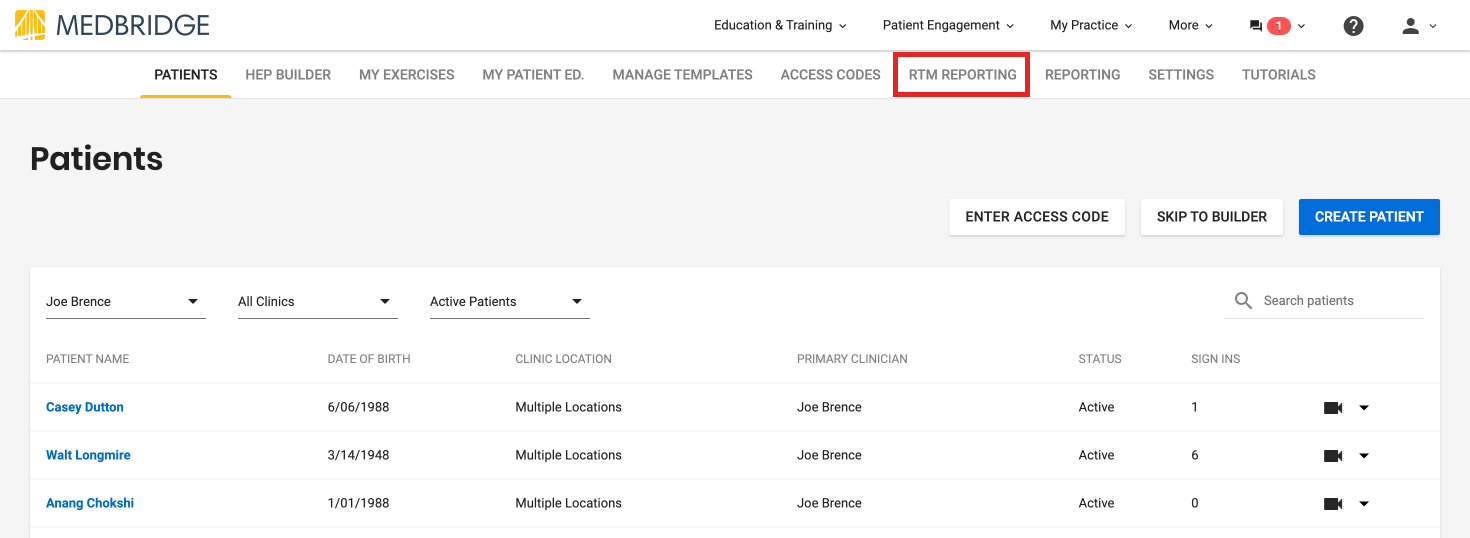Expand the Joe Brence clinician dropdown

(126, 302)
